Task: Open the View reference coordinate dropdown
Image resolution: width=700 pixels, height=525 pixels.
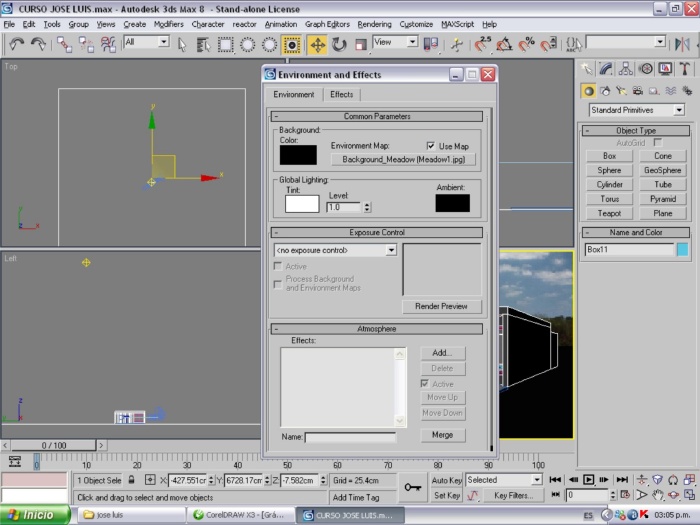Action: (412, 42)
